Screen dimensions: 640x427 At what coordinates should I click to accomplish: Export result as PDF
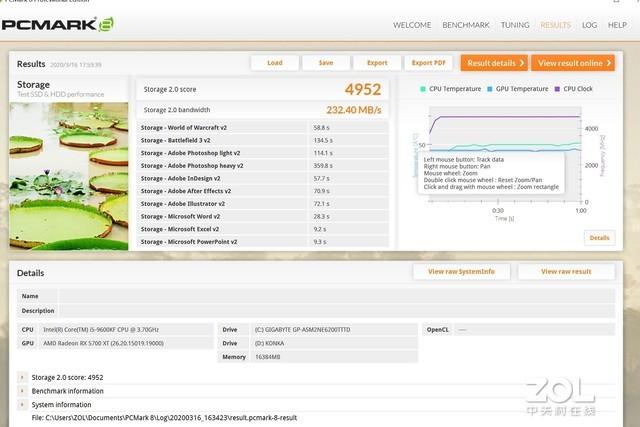coord(429,63)
